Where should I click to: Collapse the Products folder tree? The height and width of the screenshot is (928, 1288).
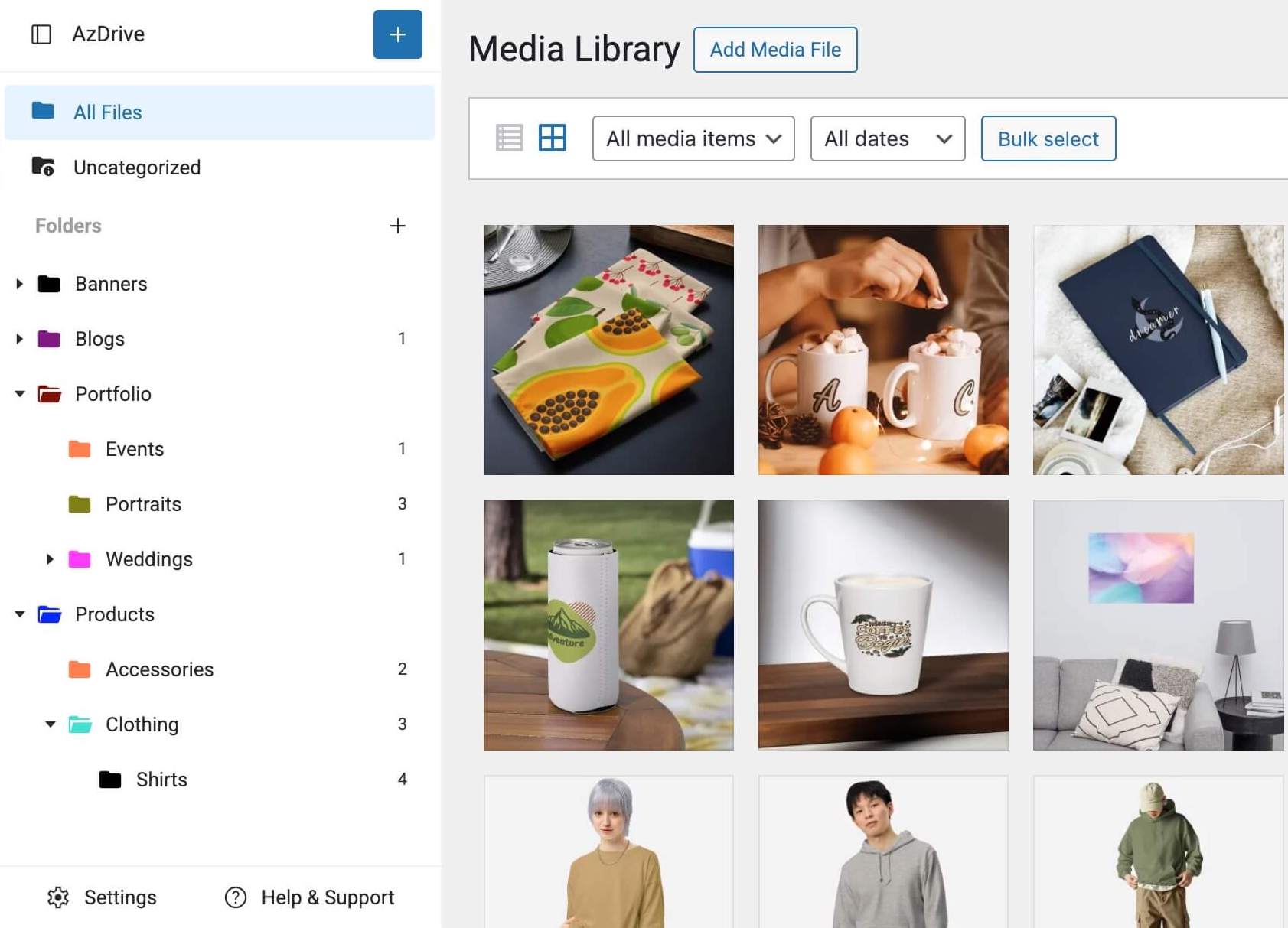[20, 614]
